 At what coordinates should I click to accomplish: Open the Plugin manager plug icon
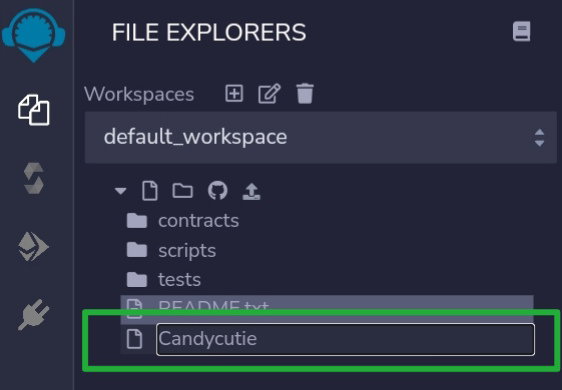[34, 315]
